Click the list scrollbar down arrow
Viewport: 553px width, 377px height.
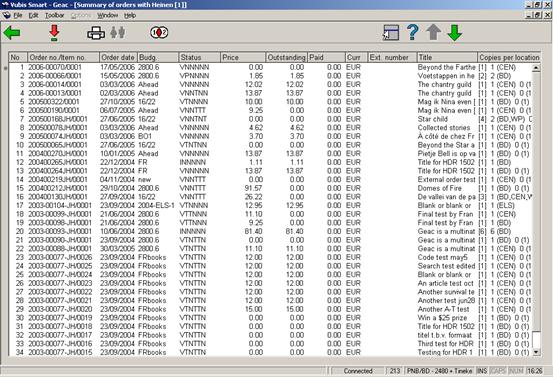tap(536, 352)
